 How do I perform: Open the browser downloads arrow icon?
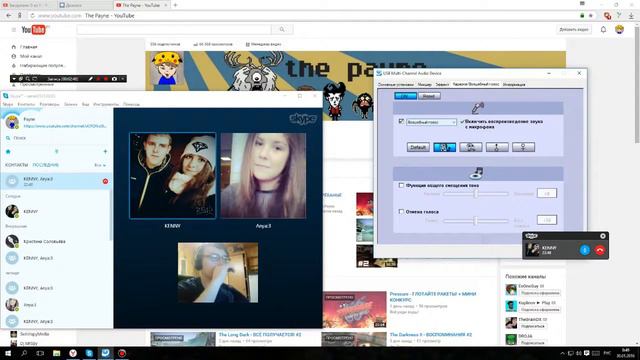pos(631,16)
